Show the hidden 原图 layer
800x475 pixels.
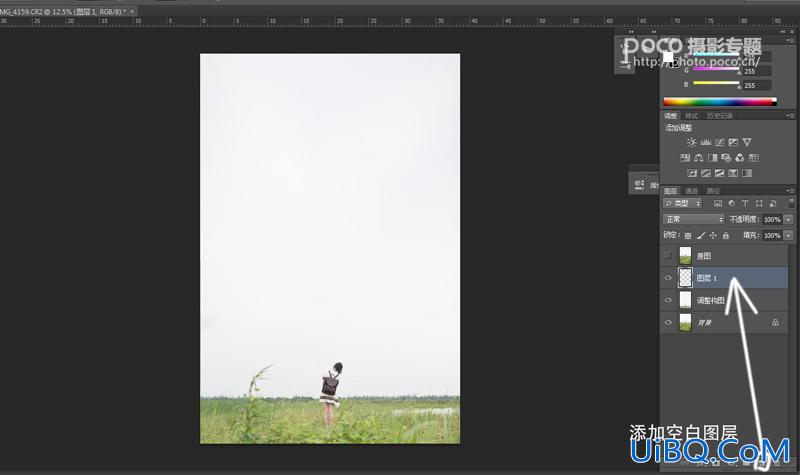[x=668, y=256]
